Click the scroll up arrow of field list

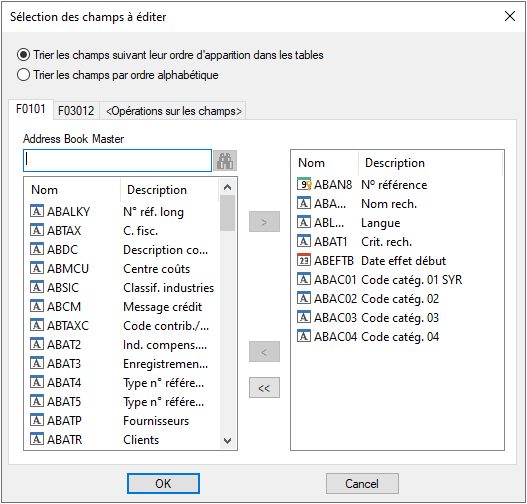point(228,187)
